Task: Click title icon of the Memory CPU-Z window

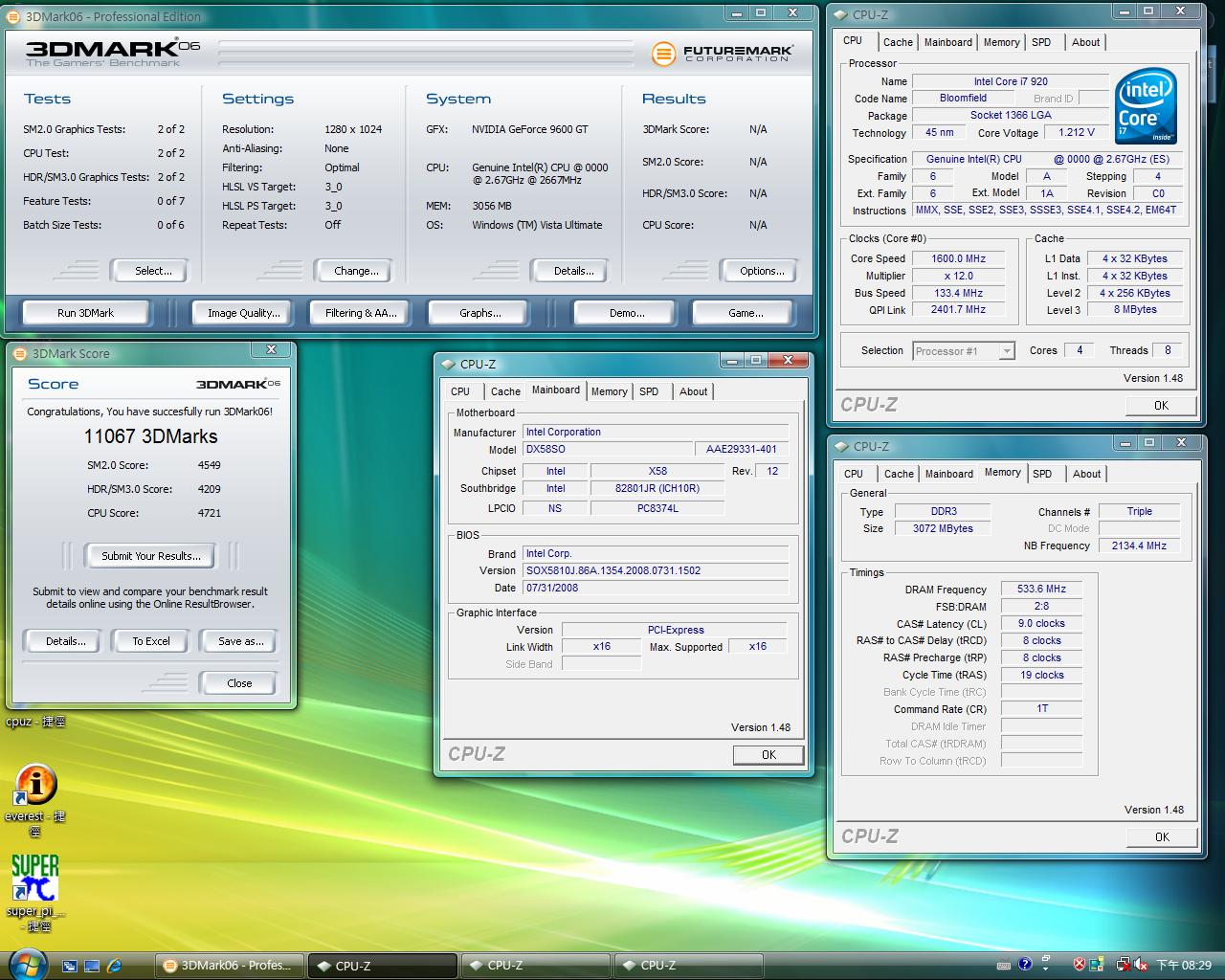Action: pyautogui.click(x=841, y=446)
